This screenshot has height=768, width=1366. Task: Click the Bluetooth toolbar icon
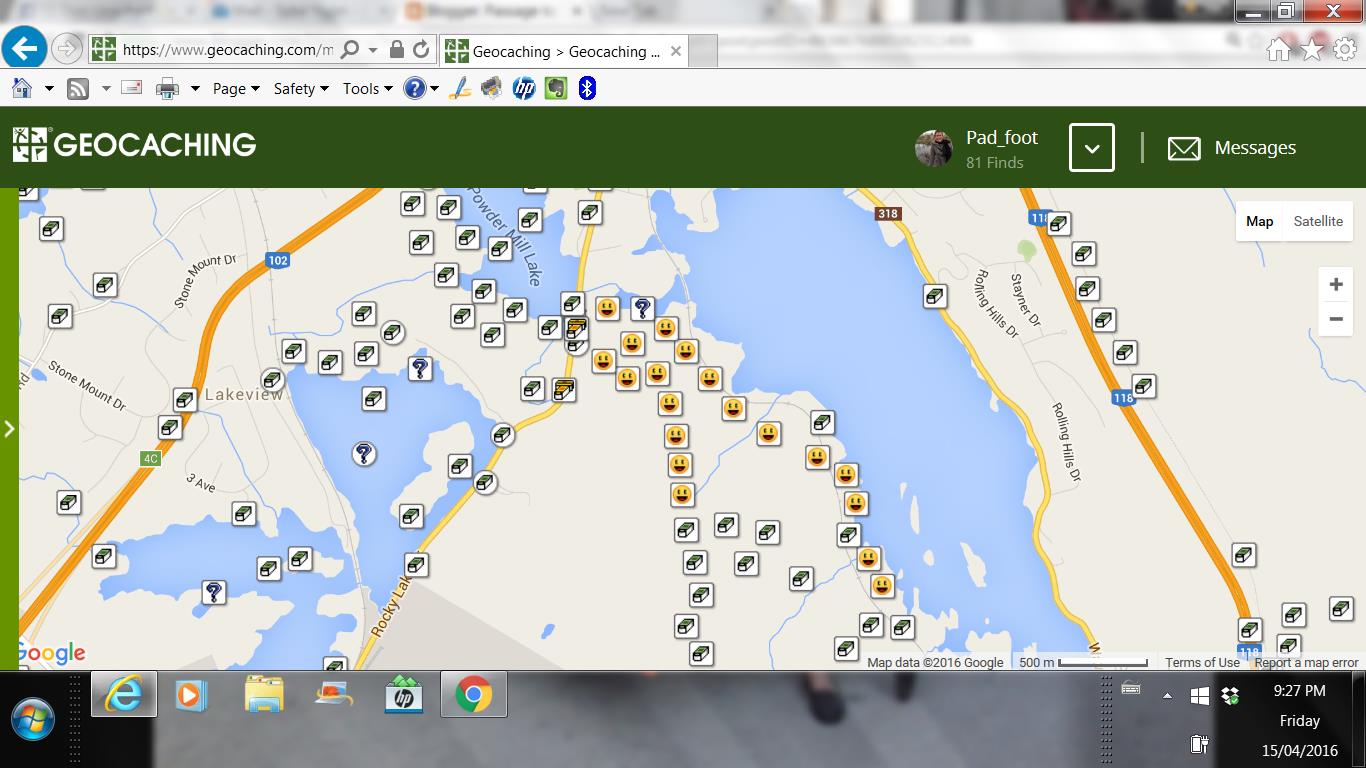(588, 89)
